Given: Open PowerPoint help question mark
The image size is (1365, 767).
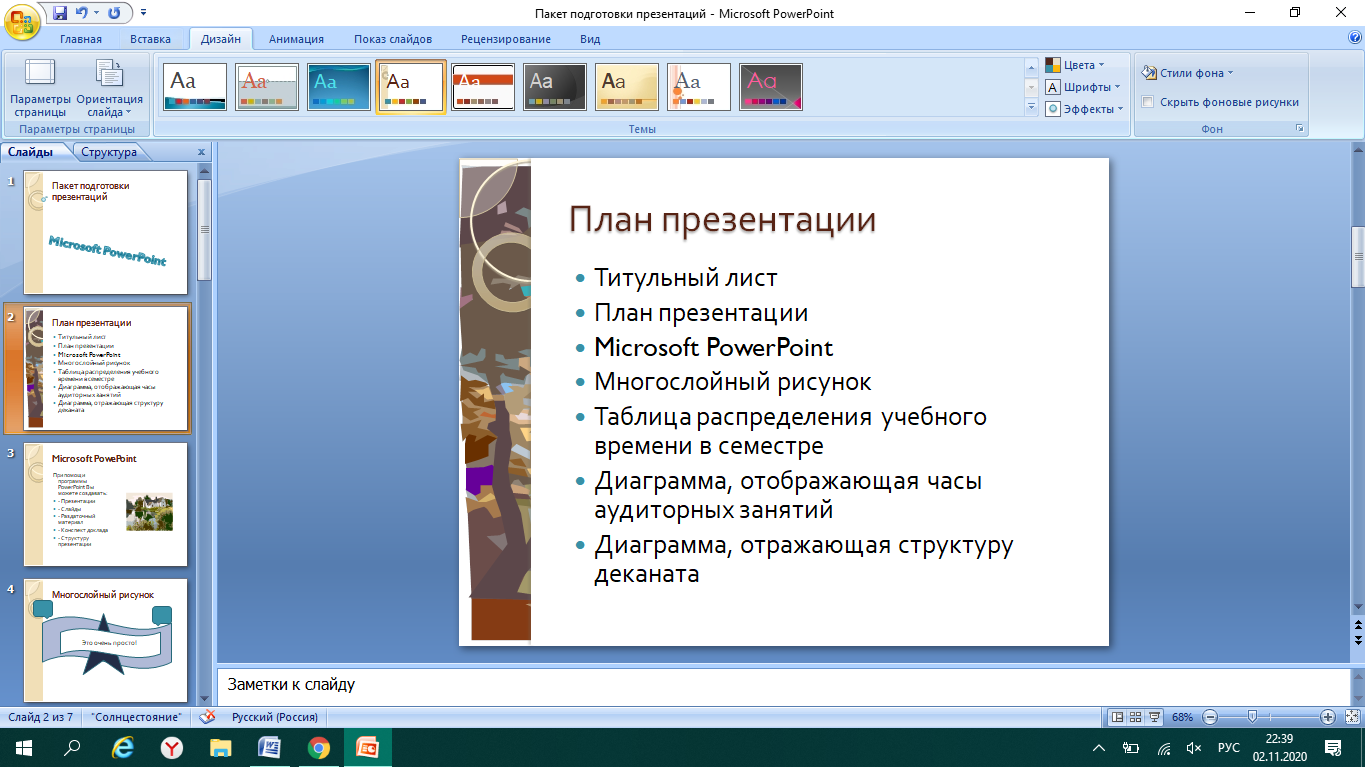Looking at the screenshot, I should click(x=1355, y=38).
